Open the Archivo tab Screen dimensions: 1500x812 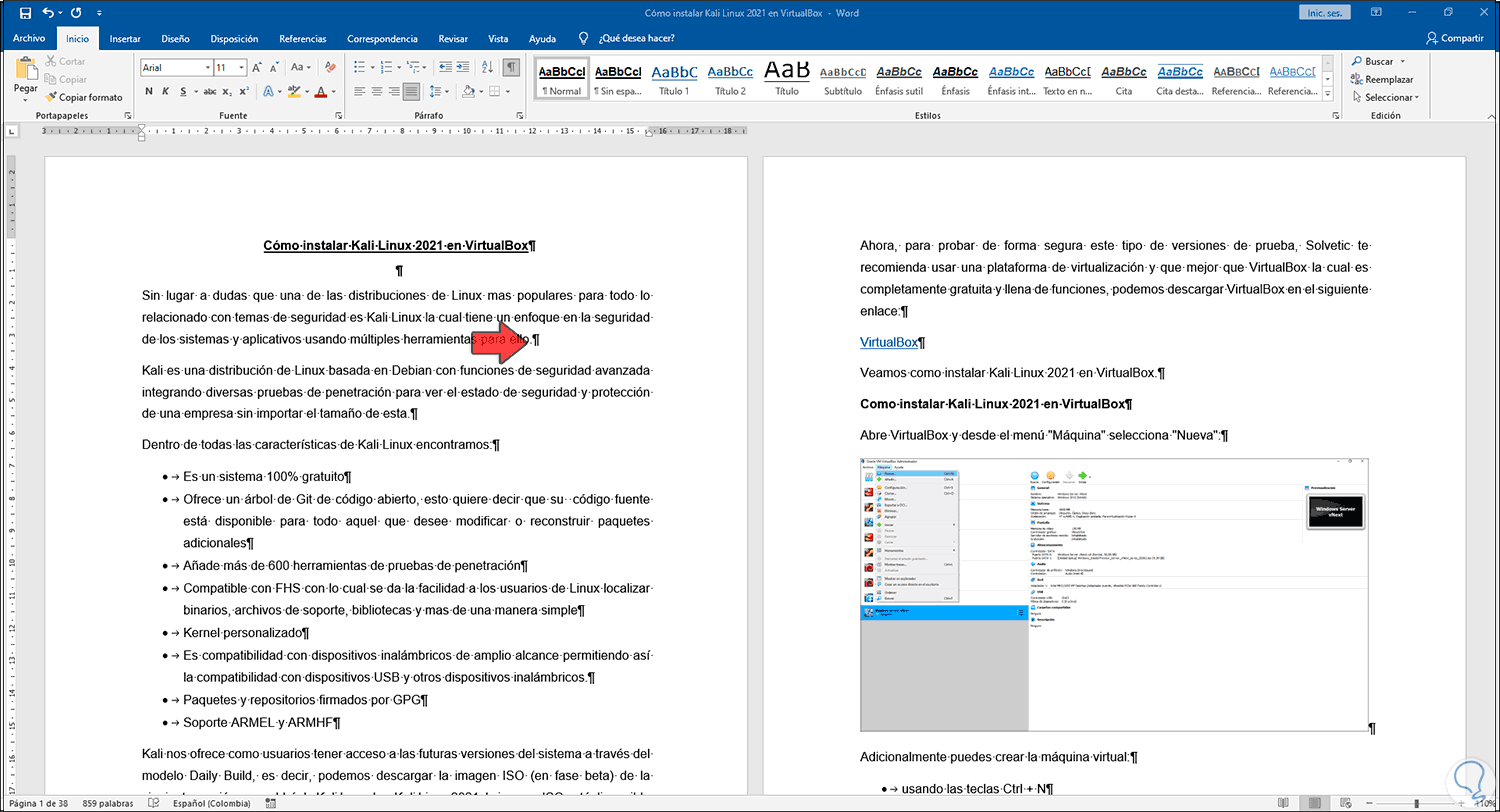tap(29, 38)
